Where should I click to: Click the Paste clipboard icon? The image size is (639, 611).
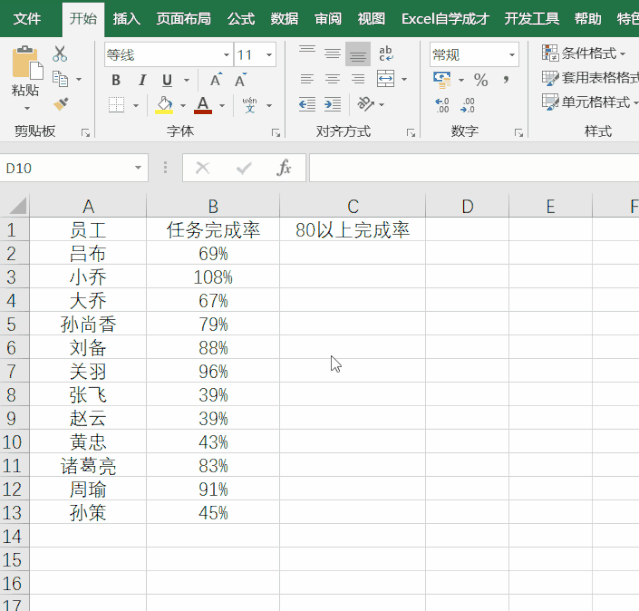coord(27,63)
